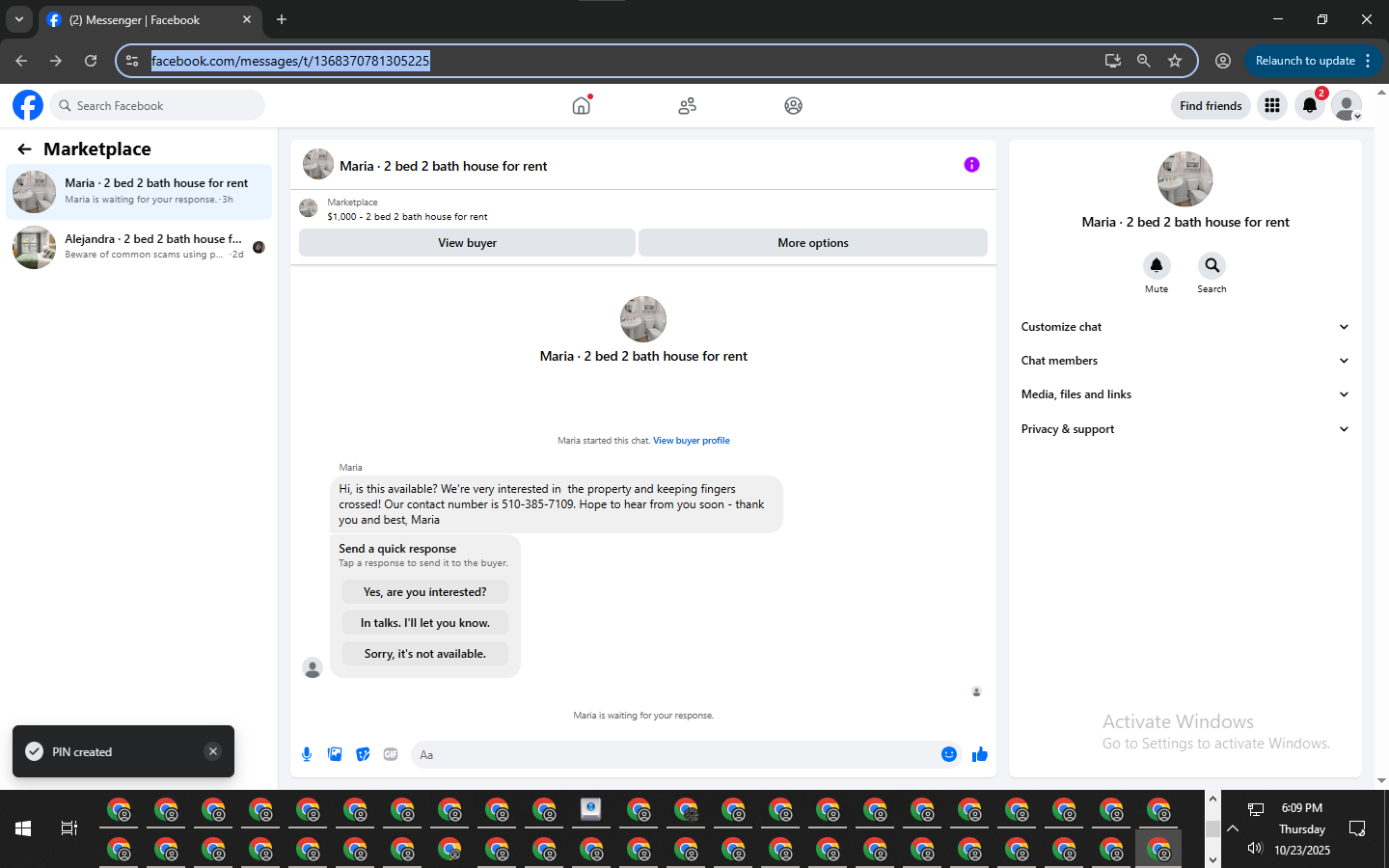Open the purple conversation information icon
This screenshot has width=1389, height=868.
click(971, 165)
